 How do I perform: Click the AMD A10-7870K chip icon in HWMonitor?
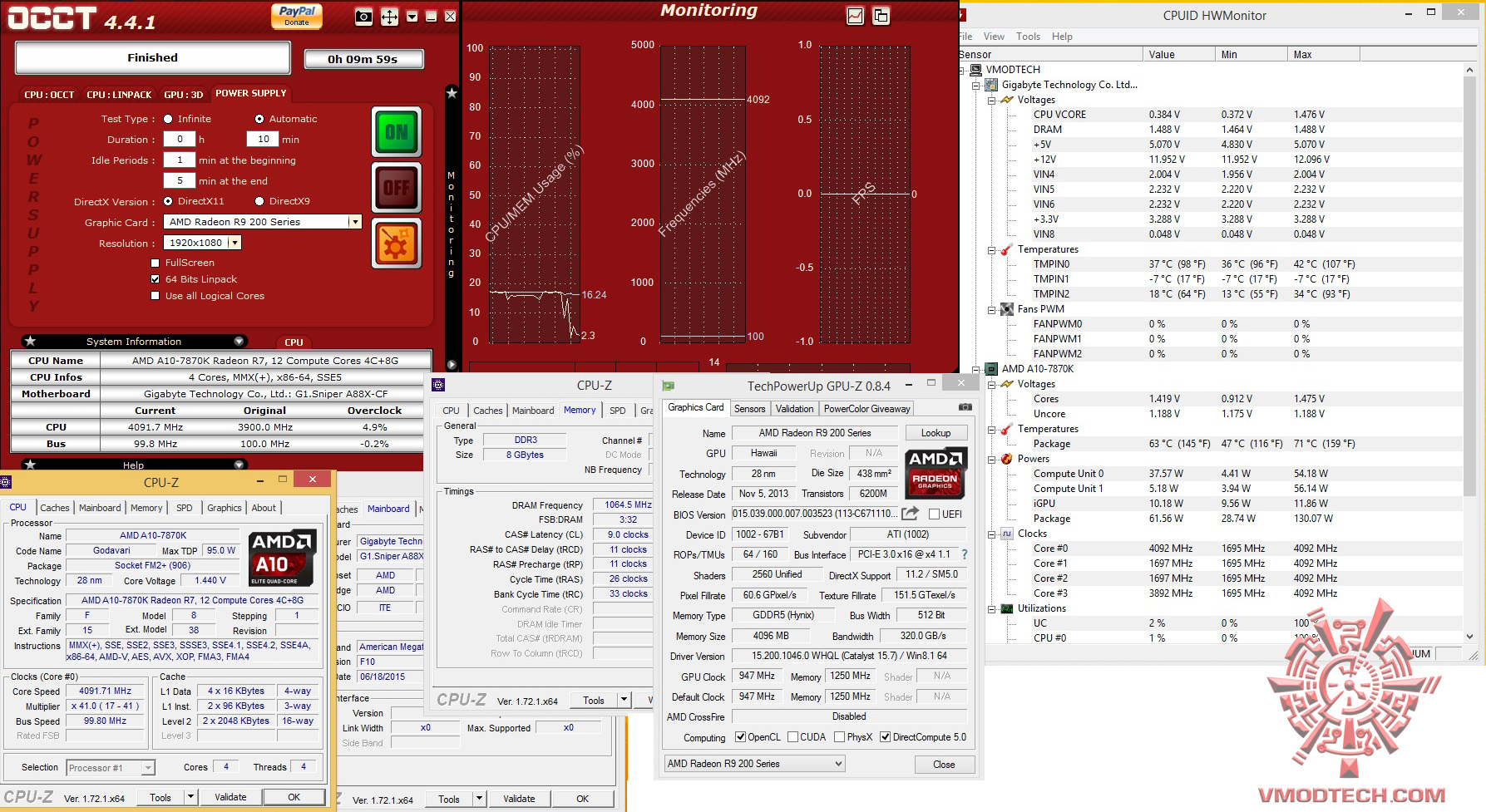tap(991, 369)
